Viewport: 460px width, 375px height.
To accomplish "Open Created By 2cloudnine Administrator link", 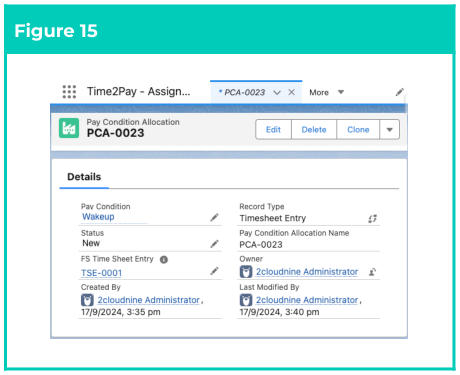I will (148, 300).
